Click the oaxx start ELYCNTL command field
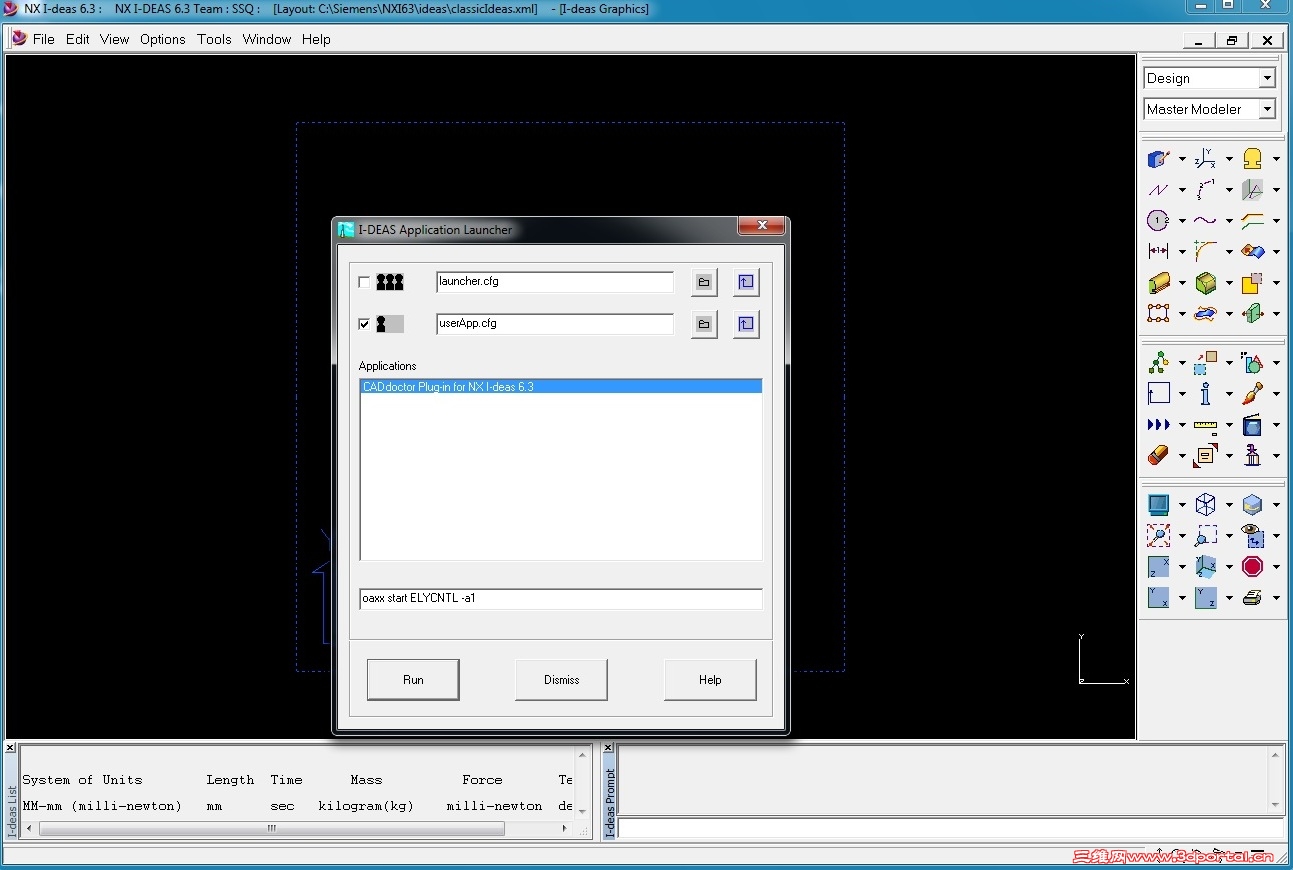 click(561, 599)
